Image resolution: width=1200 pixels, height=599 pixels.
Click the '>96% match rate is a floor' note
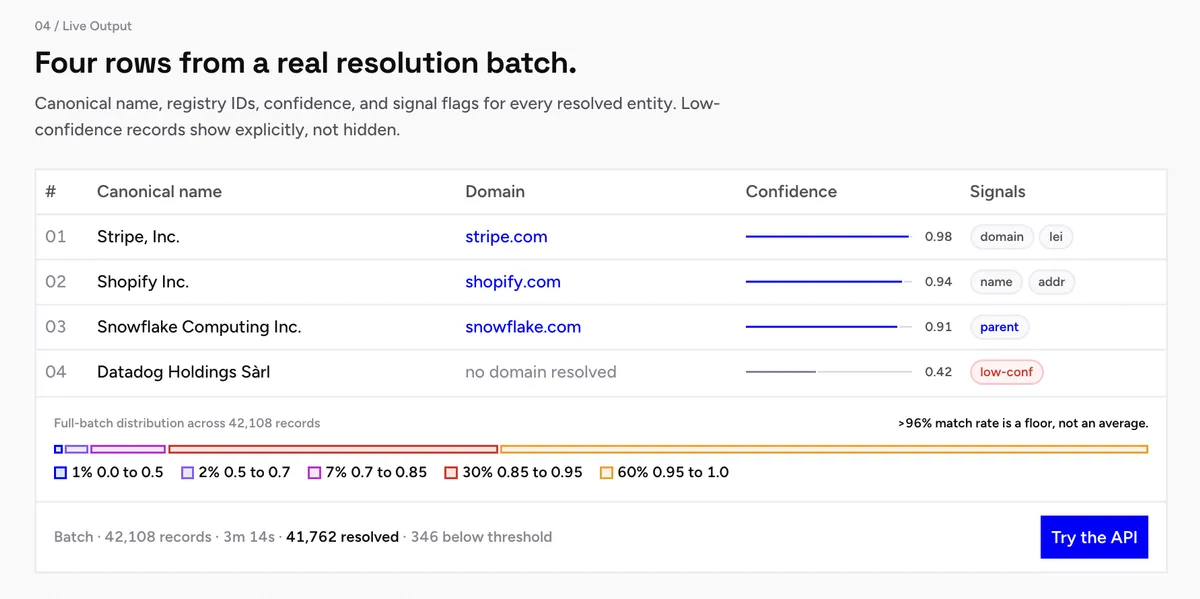coord(1023,423)
